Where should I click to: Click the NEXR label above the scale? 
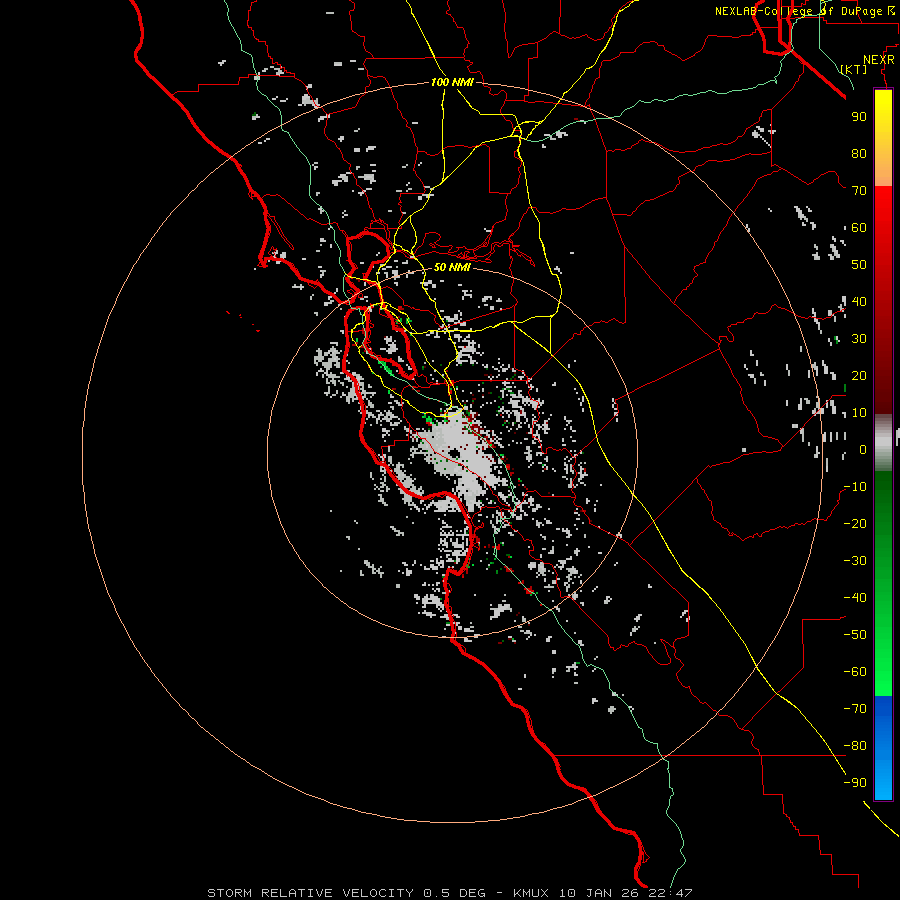pyautogui.click(x=879, y=60)
